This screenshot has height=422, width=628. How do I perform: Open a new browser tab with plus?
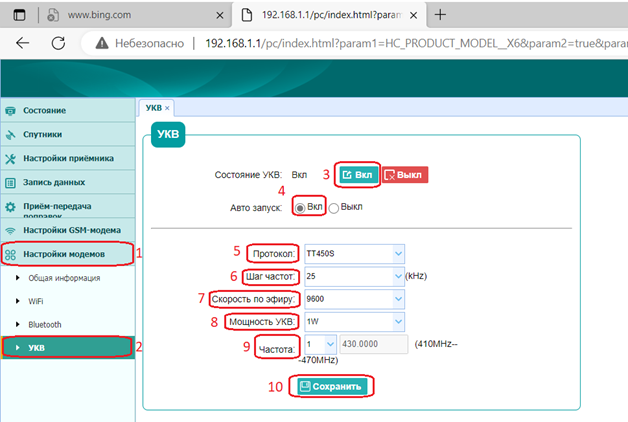click(440, 15)
